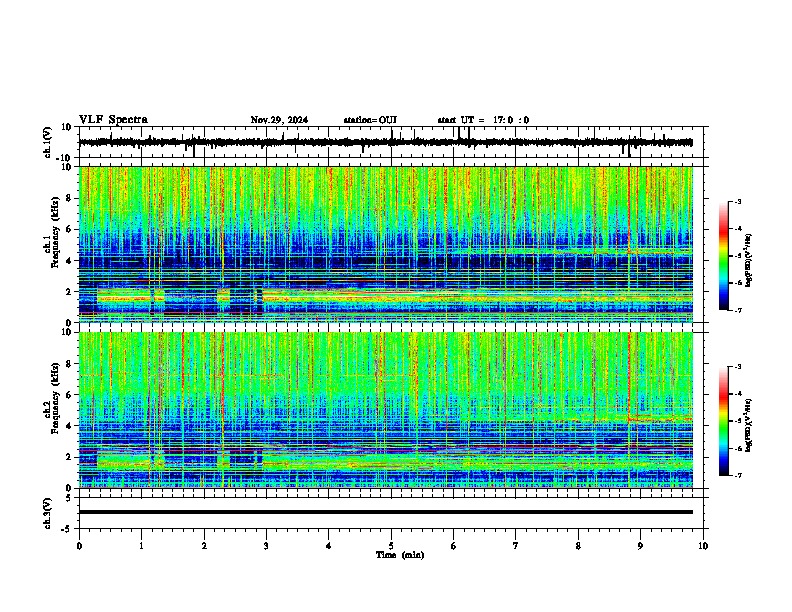Click time axis tick label '8'
This screenshot has height=612, width=792.
point(578,546)
